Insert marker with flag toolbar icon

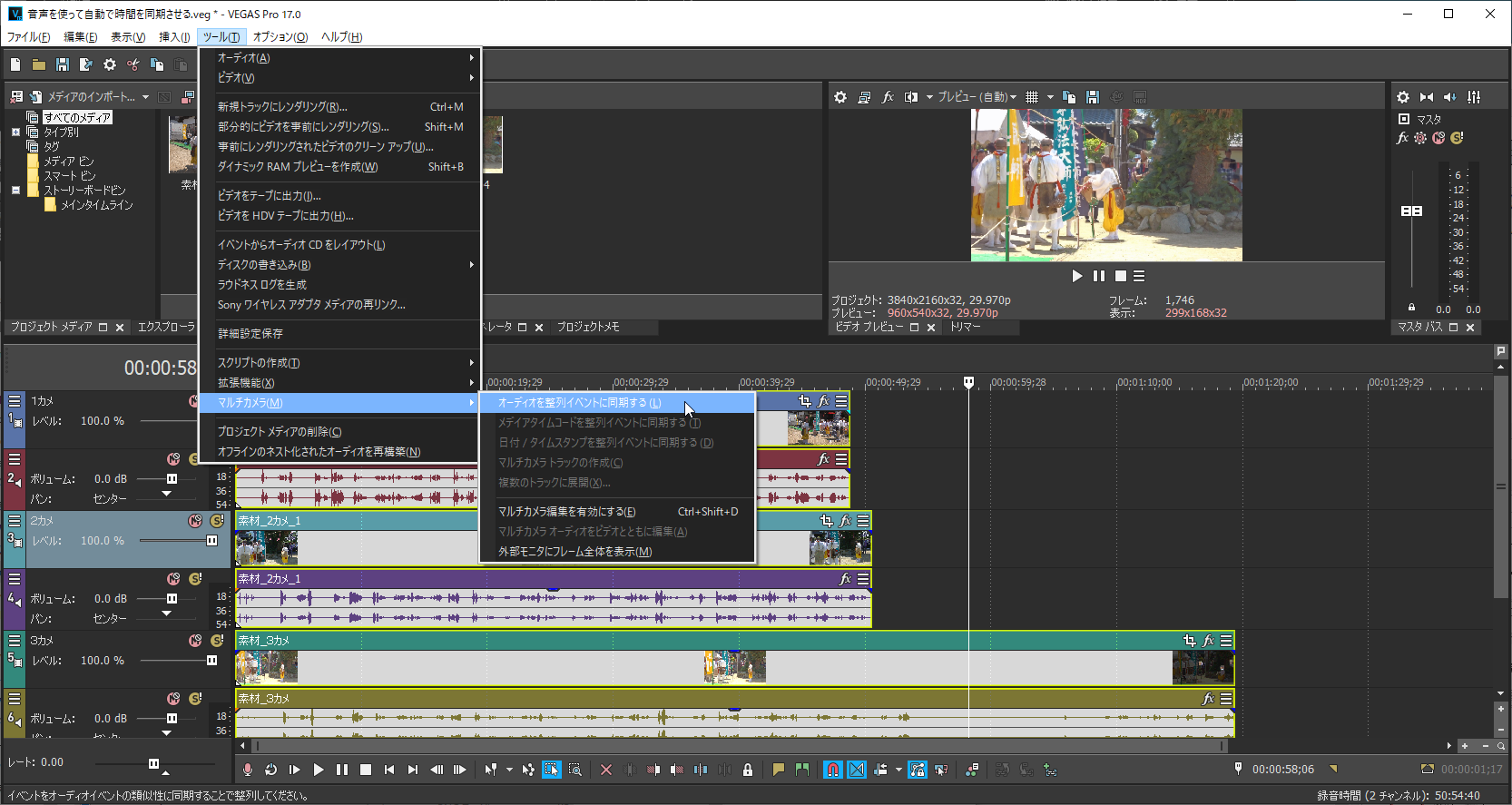pos(778,770)
